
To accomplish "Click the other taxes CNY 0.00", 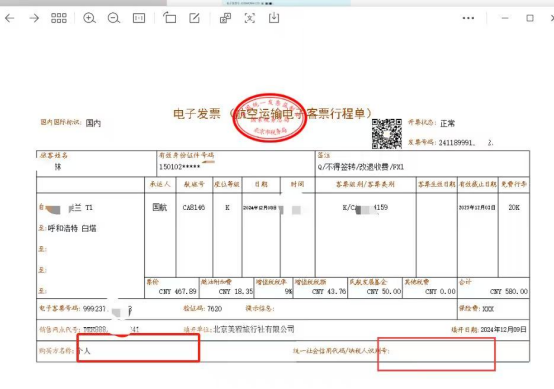I will (x=441, y=291).
